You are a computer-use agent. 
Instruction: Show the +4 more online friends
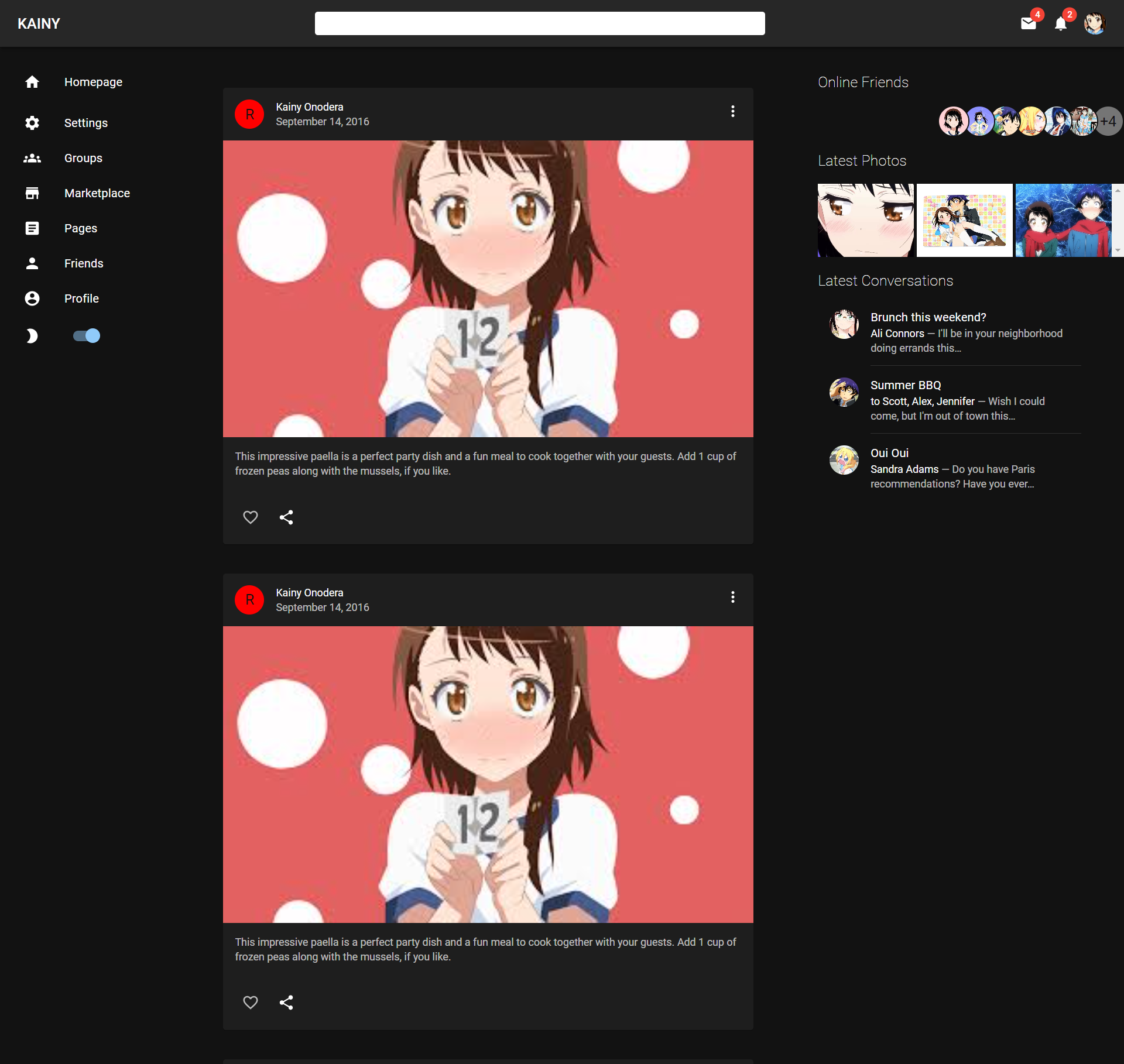click(1108, 121)
